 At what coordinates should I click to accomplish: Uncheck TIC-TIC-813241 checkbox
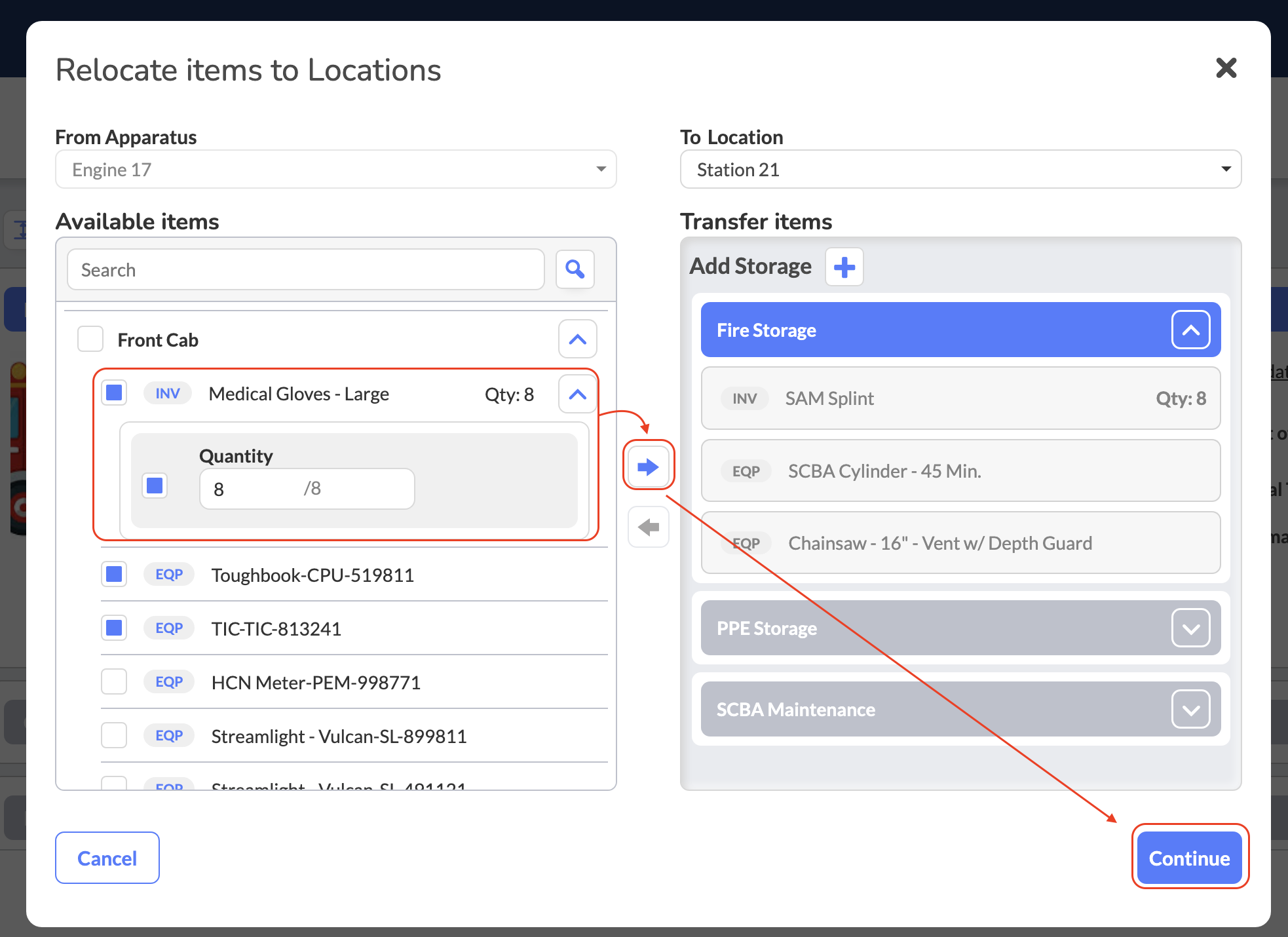click(114, 628)
